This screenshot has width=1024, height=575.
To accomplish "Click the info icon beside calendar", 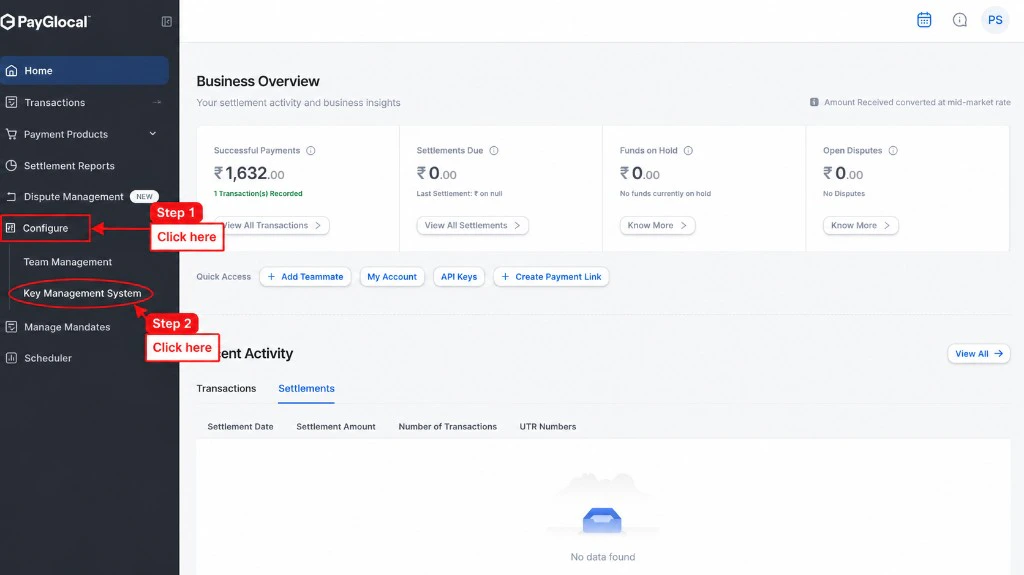I will [x=959, y=20].
